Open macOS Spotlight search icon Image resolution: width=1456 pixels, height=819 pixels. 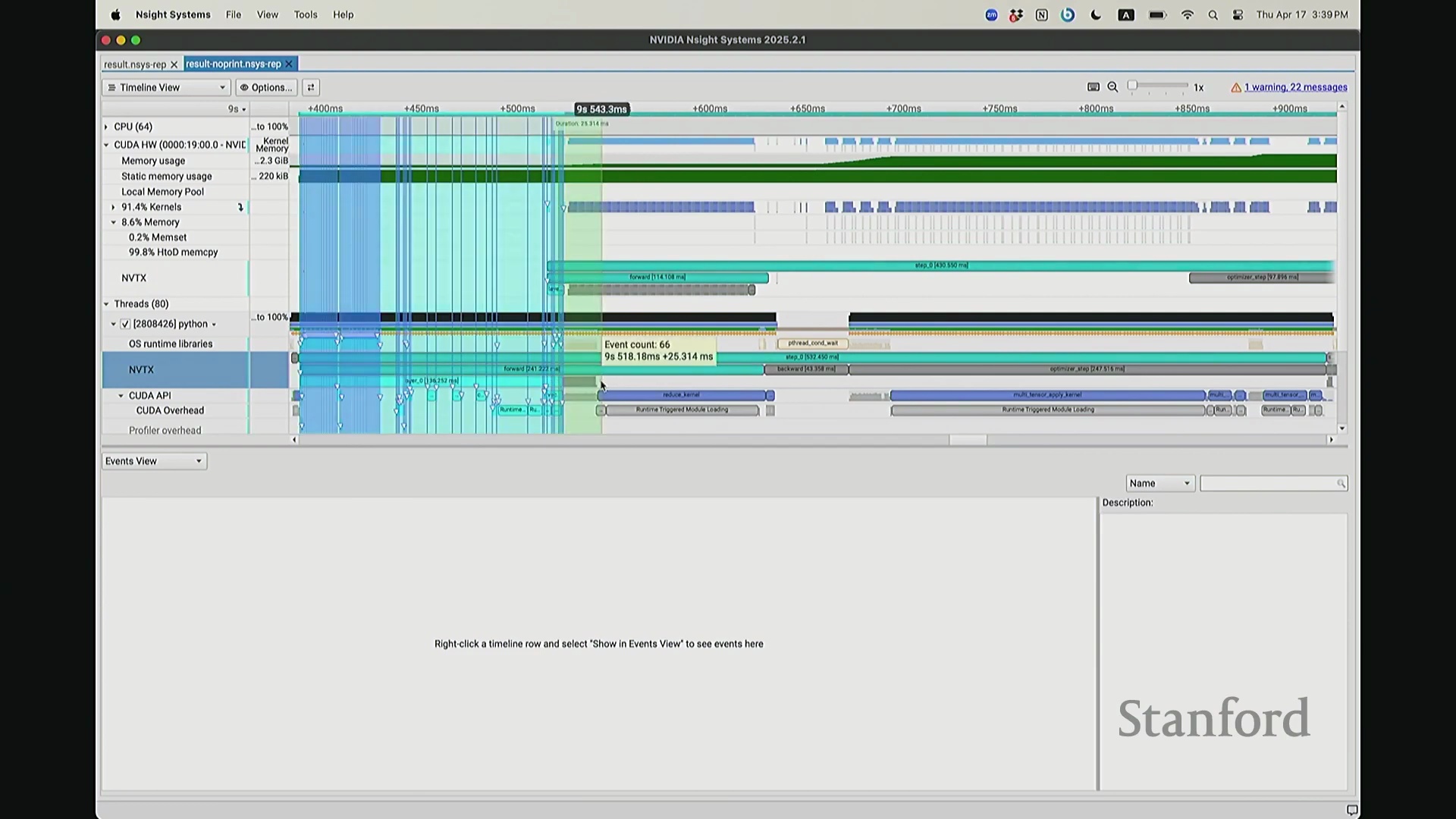point(1213,15)
